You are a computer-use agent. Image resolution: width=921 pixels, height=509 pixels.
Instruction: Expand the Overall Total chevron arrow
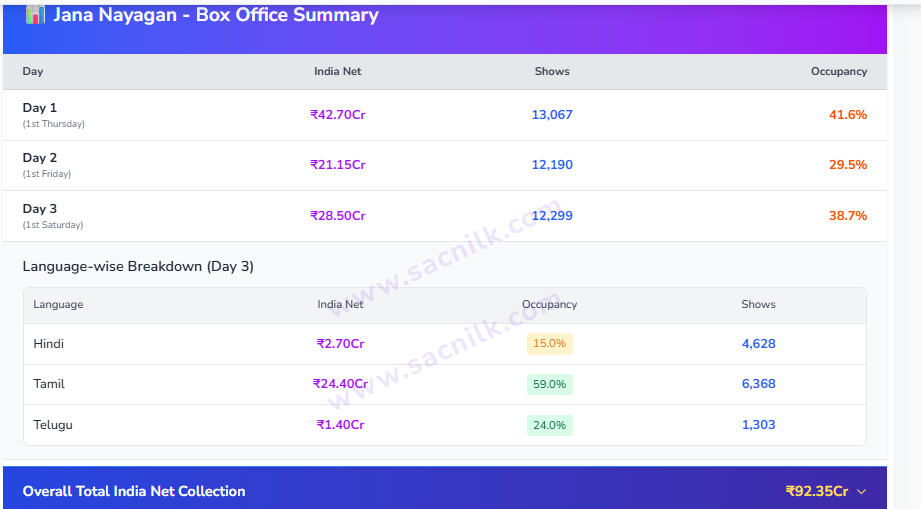click(861, 491)
